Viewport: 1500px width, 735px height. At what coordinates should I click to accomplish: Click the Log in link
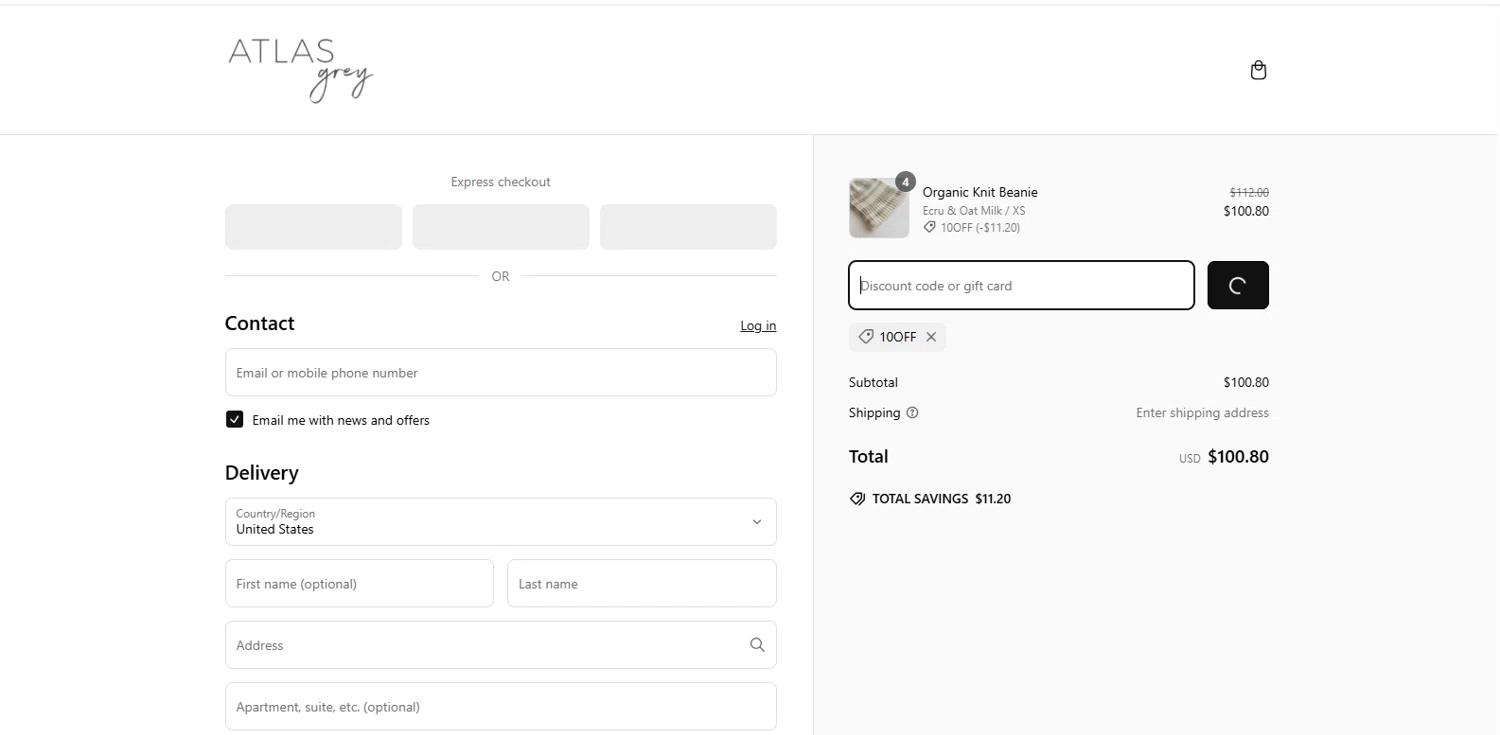coord(758,326)
